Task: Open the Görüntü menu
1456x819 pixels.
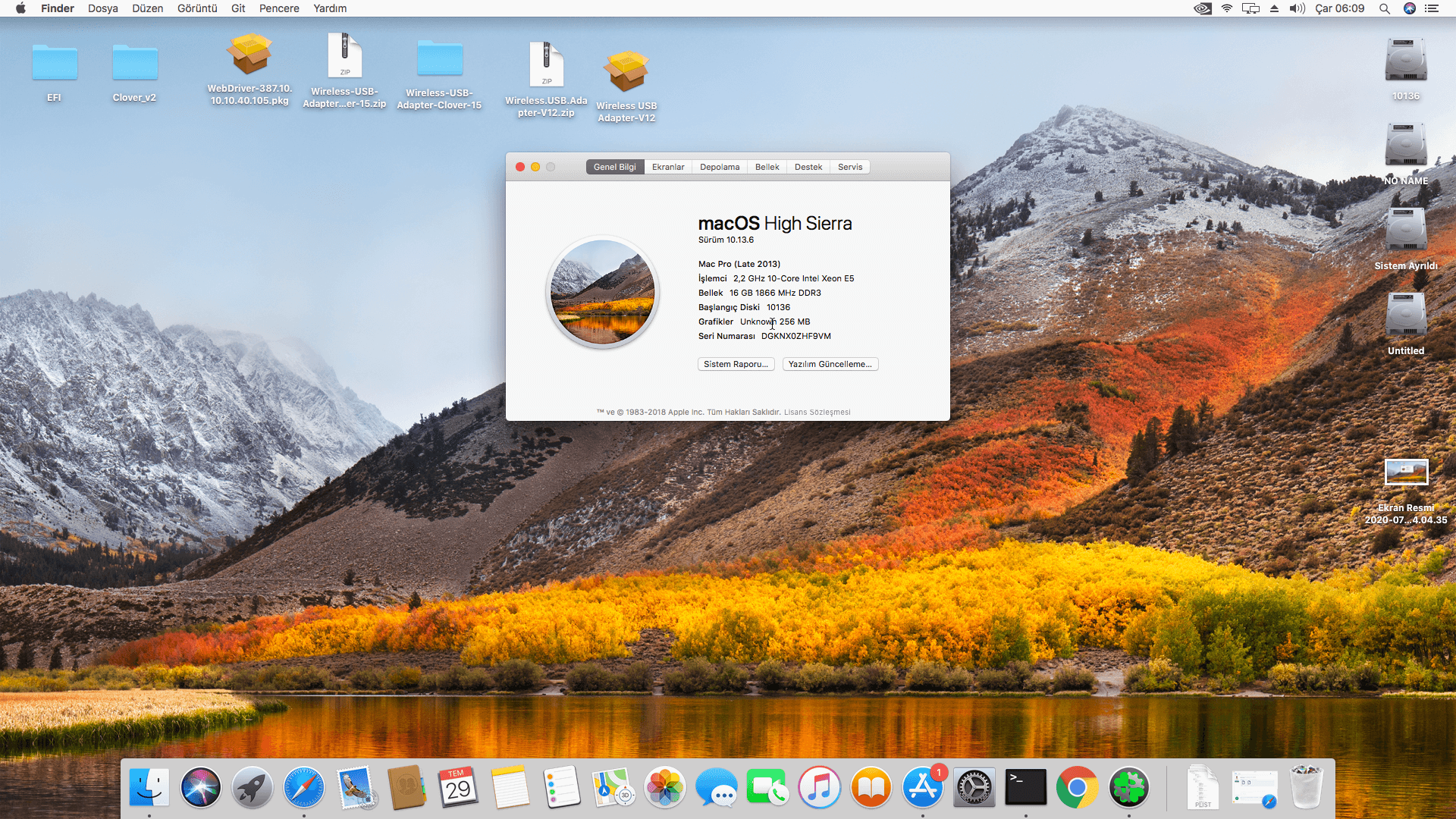Action: (197, 8)
